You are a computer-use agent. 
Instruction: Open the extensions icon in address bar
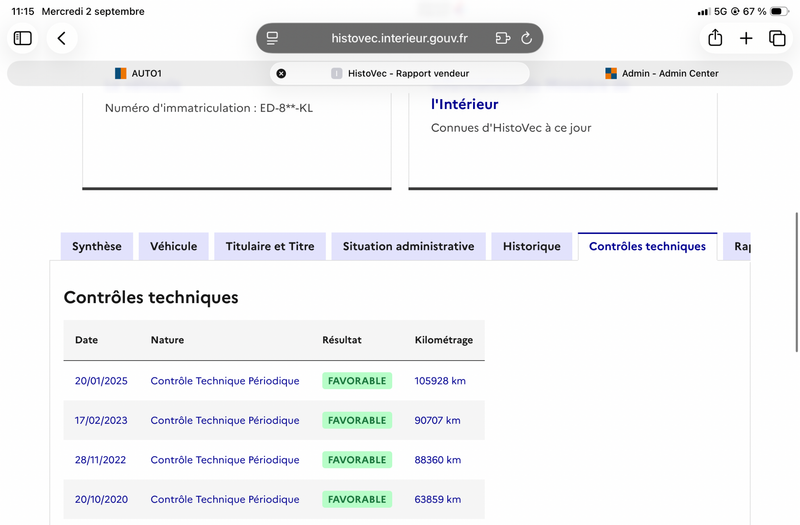503,38
